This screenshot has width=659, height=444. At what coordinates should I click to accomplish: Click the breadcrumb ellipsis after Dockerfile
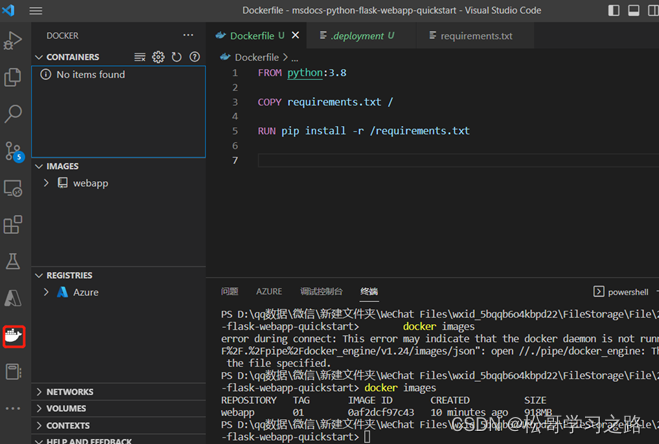click(295, 58)
